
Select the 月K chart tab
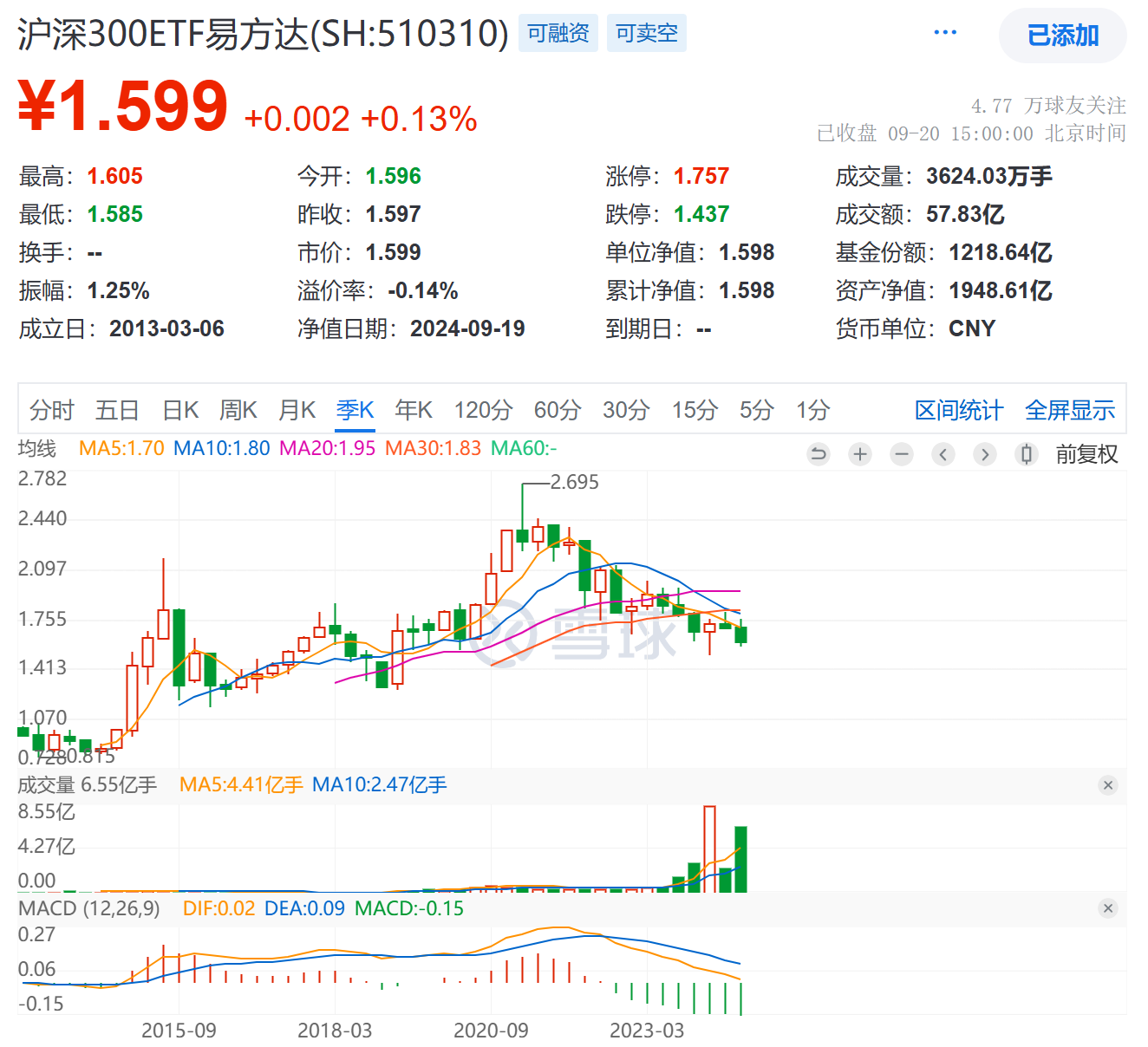297,410
